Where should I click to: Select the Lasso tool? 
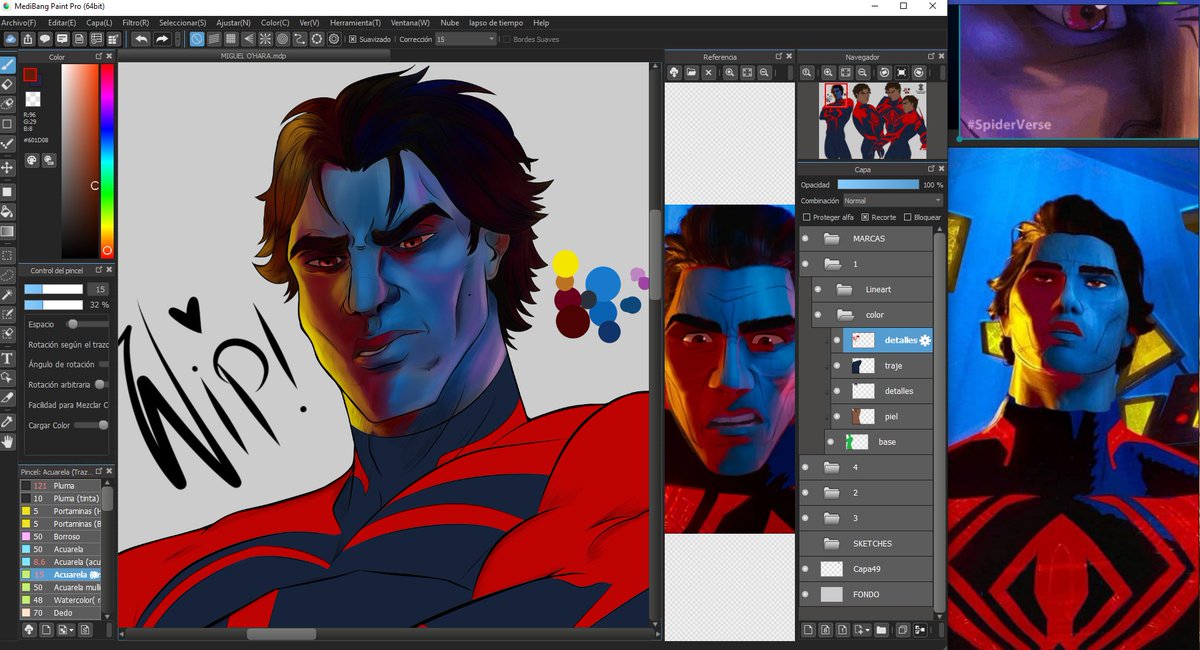[x=8, y=274]
